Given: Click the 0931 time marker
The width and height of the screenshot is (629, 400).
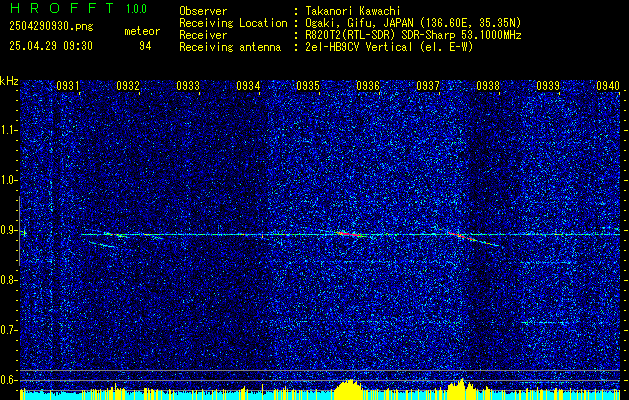Looking at the screenshot, I should click(x=67, y=86).
